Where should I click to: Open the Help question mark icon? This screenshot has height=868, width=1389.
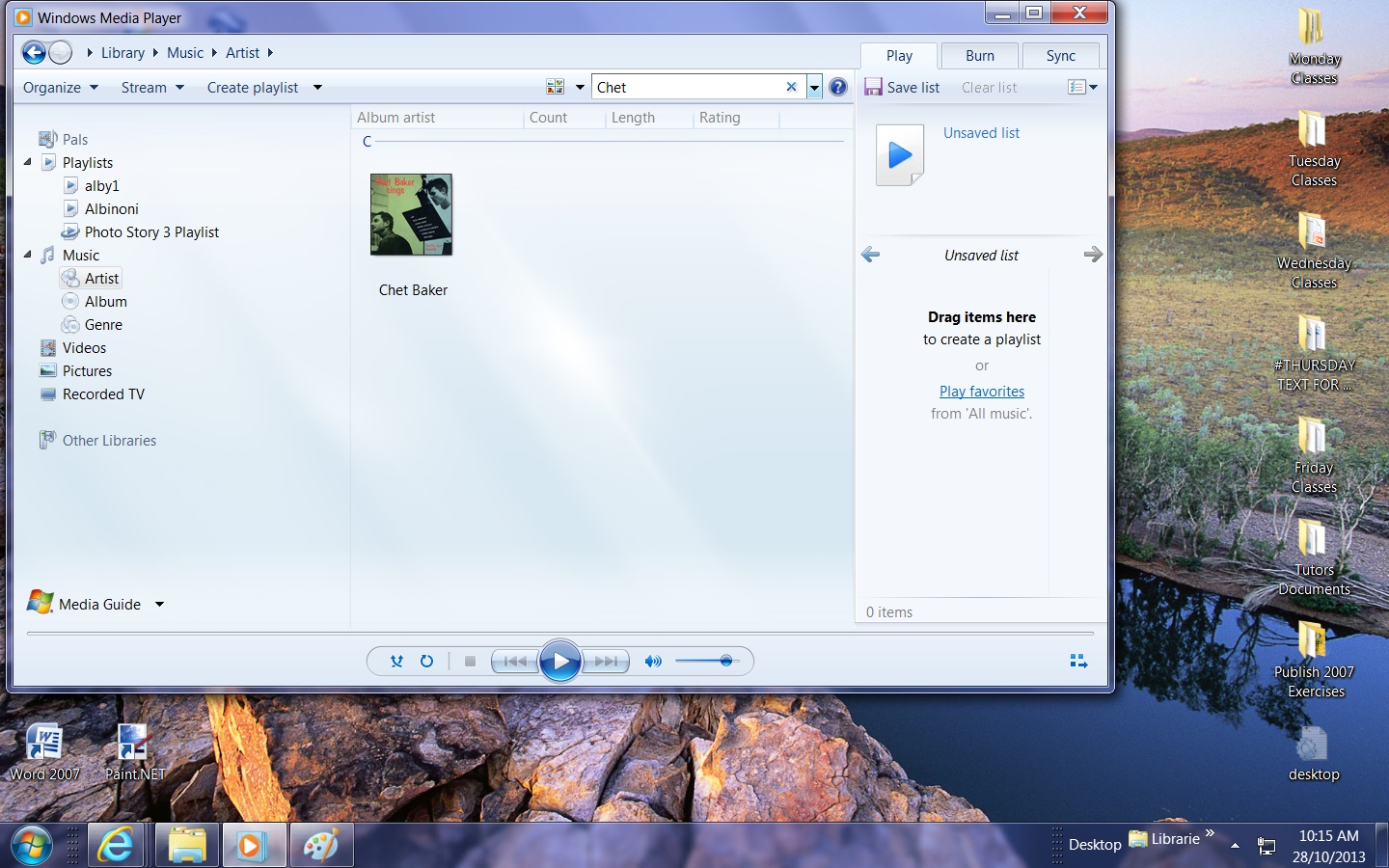[x=838, y=88]
